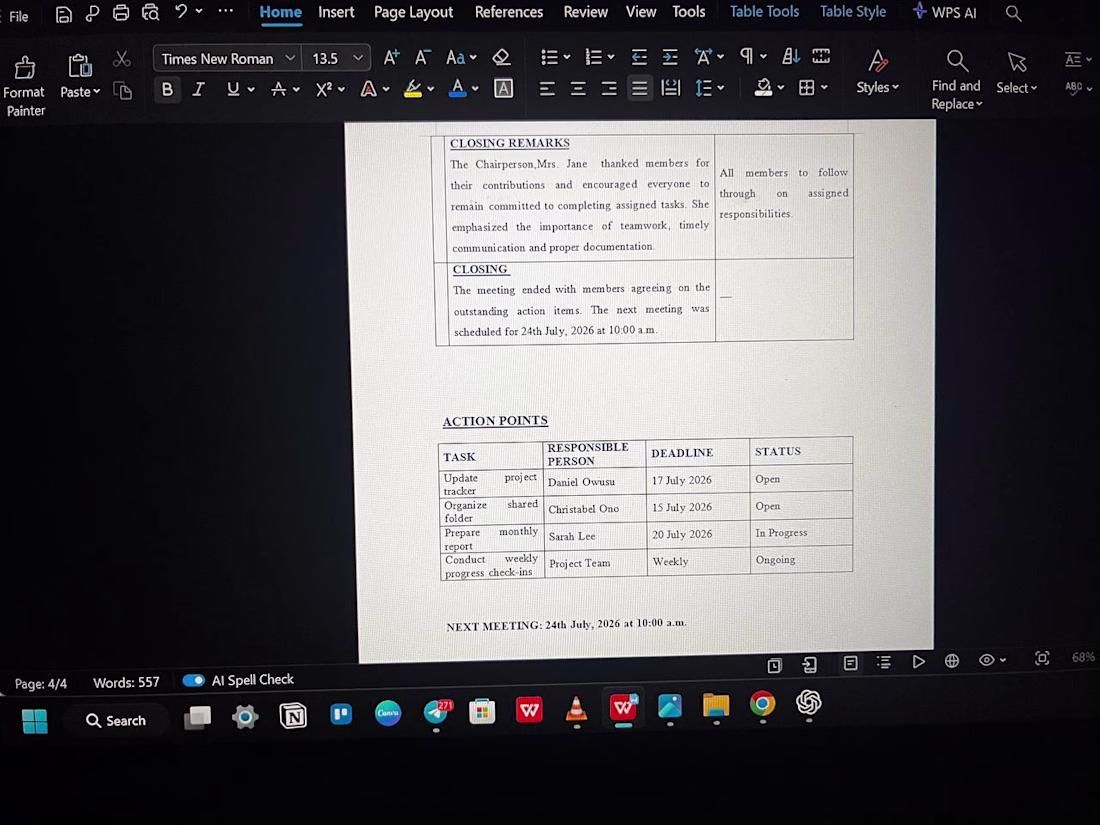
Task: Toggle Italic formatting
Action: click(199, 89)
